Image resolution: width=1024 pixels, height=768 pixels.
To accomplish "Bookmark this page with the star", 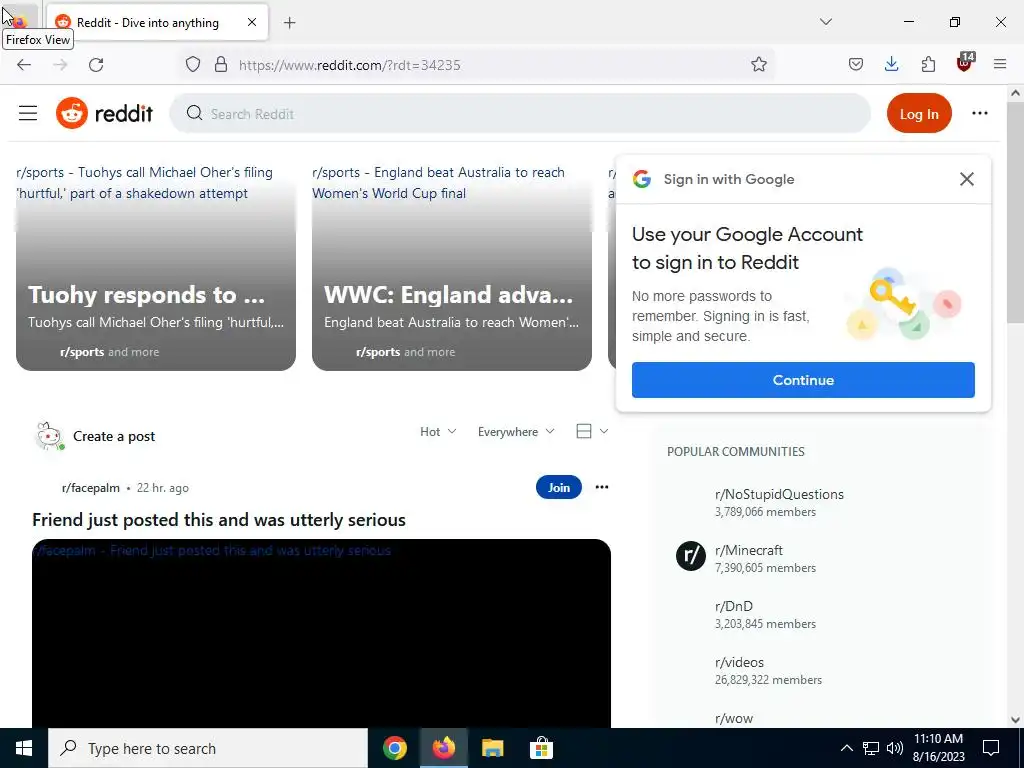I will pyautogui.click(x=758, y=65).
